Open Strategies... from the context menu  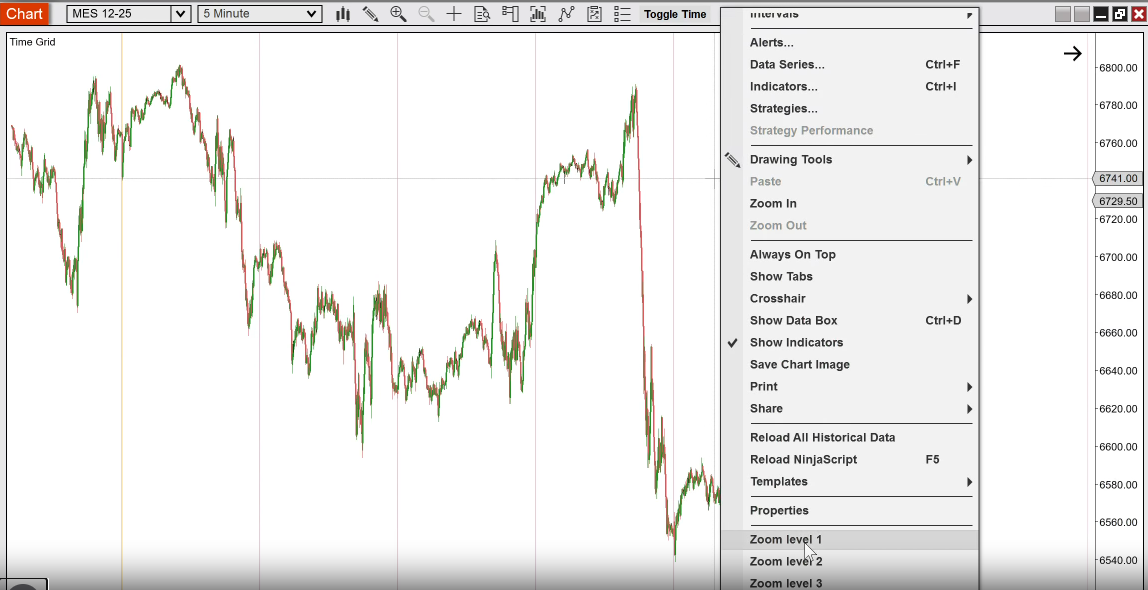pyautogui.click(x=849, y=108)
